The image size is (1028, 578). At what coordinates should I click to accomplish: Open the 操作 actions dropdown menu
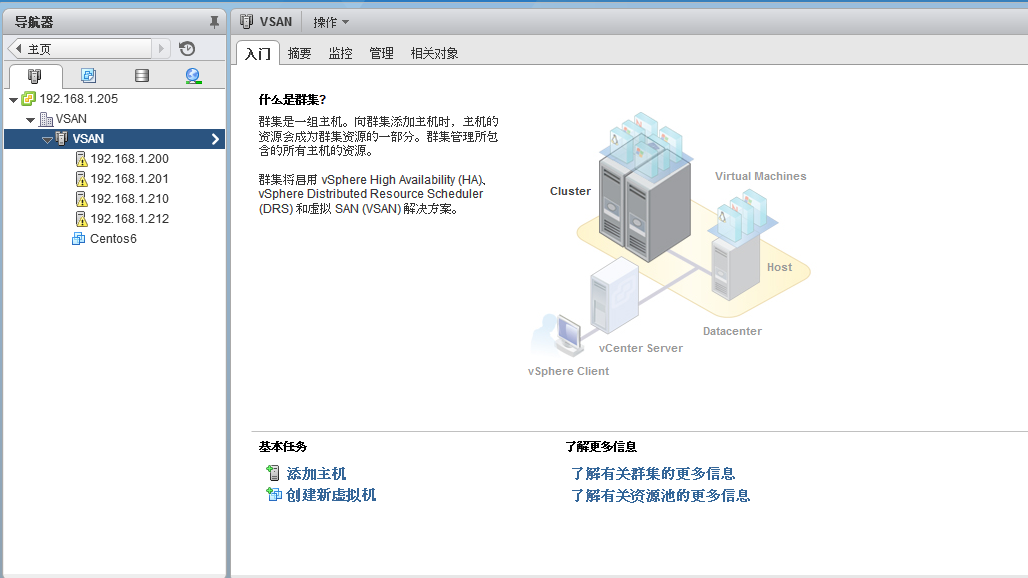point(330,22)
